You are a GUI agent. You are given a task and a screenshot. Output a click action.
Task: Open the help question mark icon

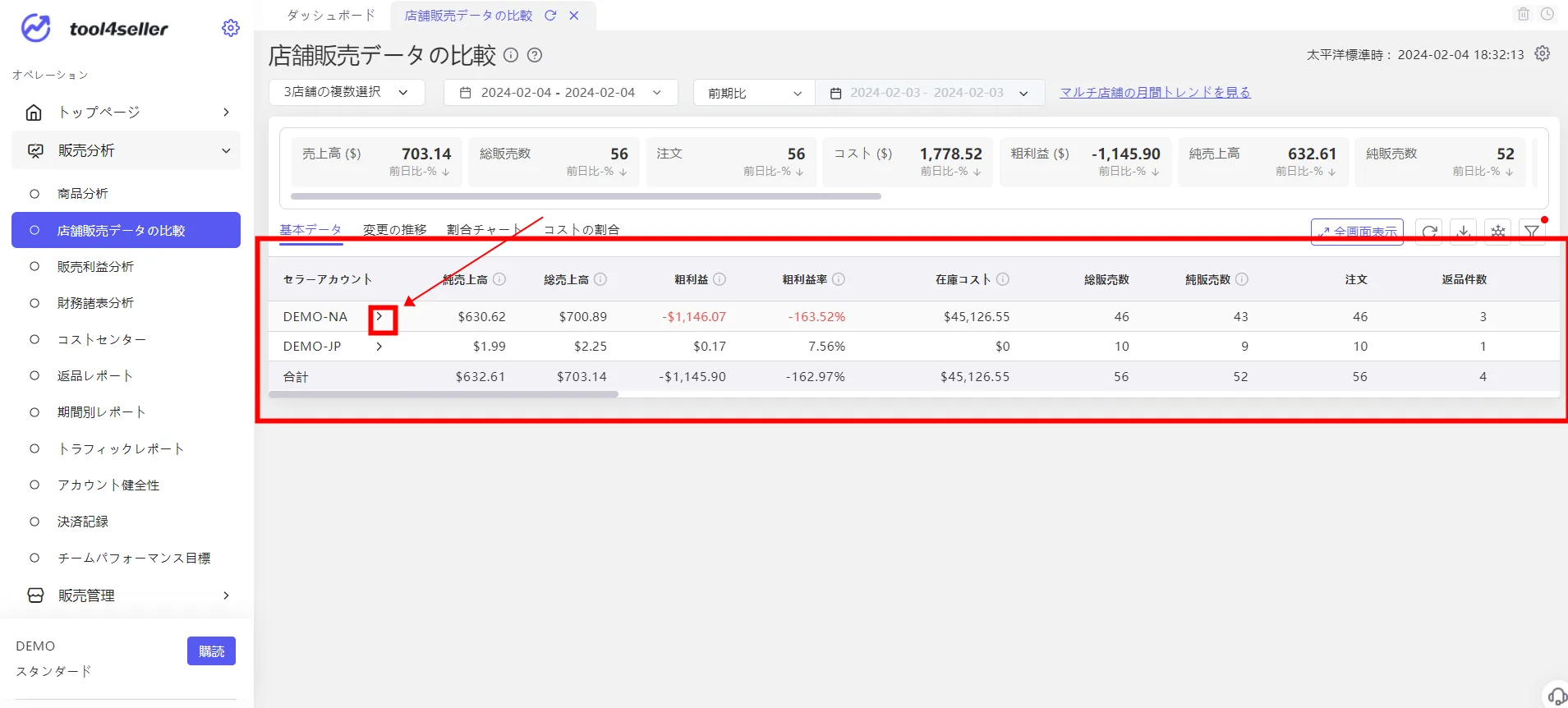click(x=535, y=55)
